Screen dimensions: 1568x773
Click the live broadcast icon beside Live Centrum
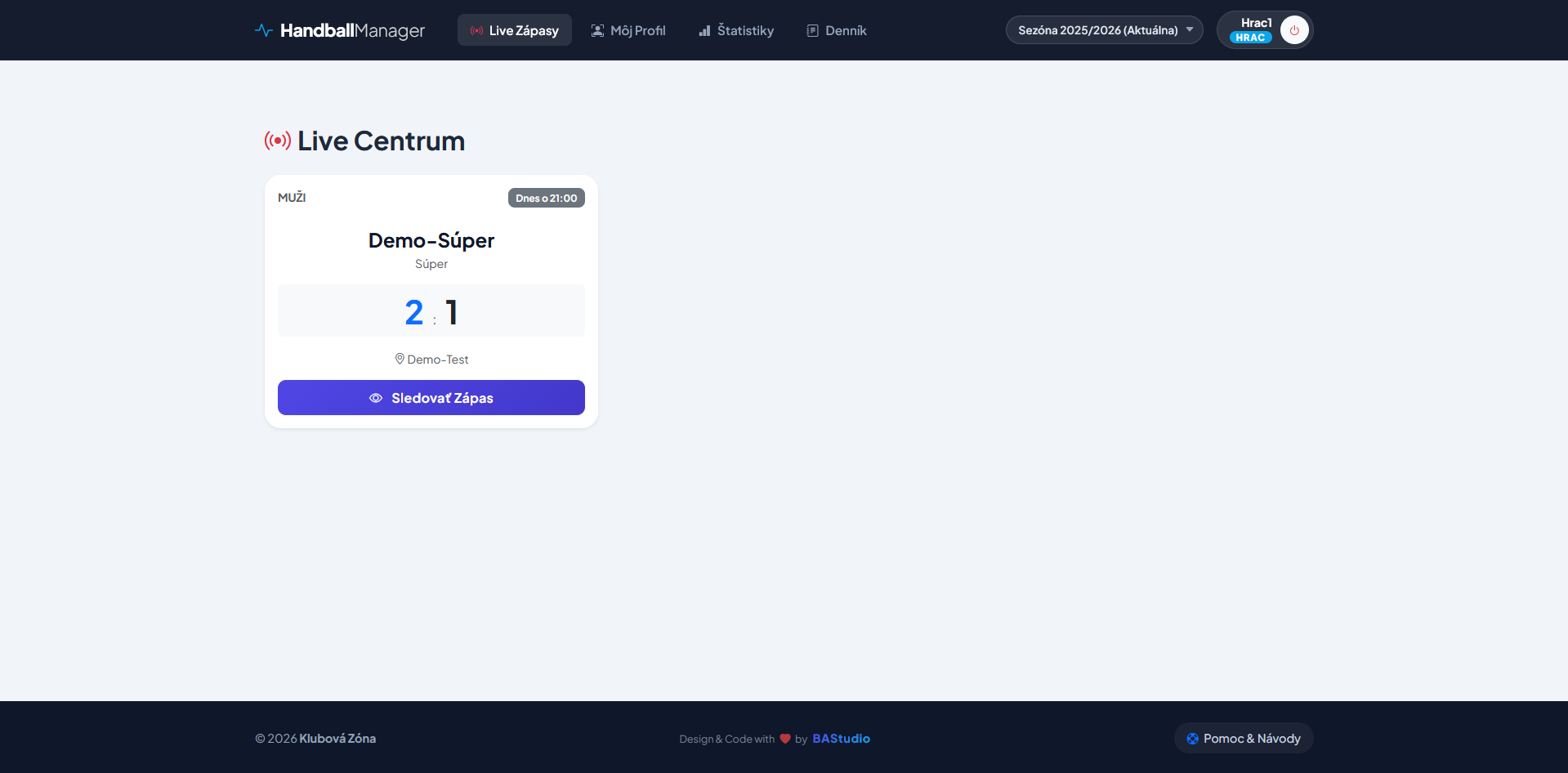[278, 141]
